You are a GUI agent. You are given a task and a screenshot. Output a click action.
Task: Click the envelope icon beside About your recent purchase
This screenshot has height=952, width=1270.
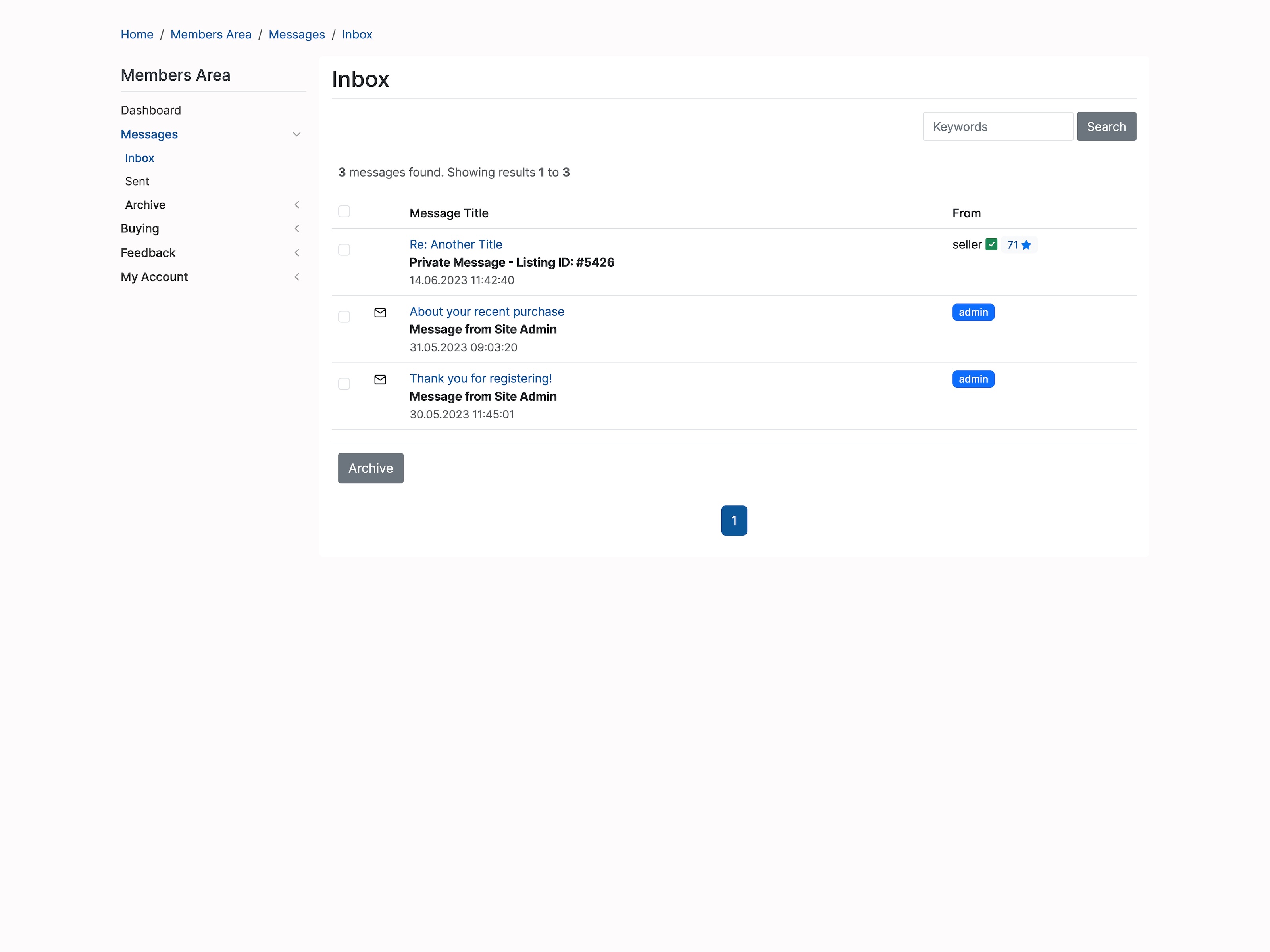[x=380, y=313]
